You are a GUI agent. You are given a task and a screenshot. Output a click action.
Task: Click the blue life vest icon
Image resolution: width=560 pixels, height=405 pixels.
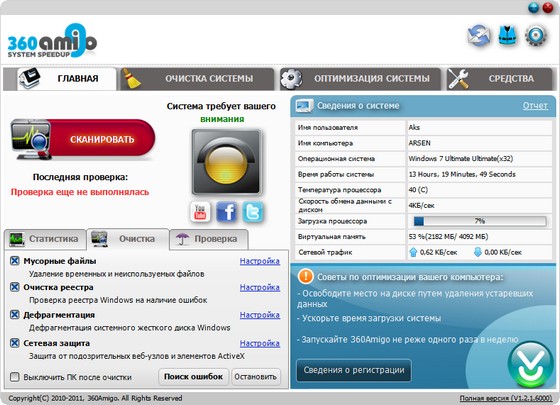pos(508,35)
